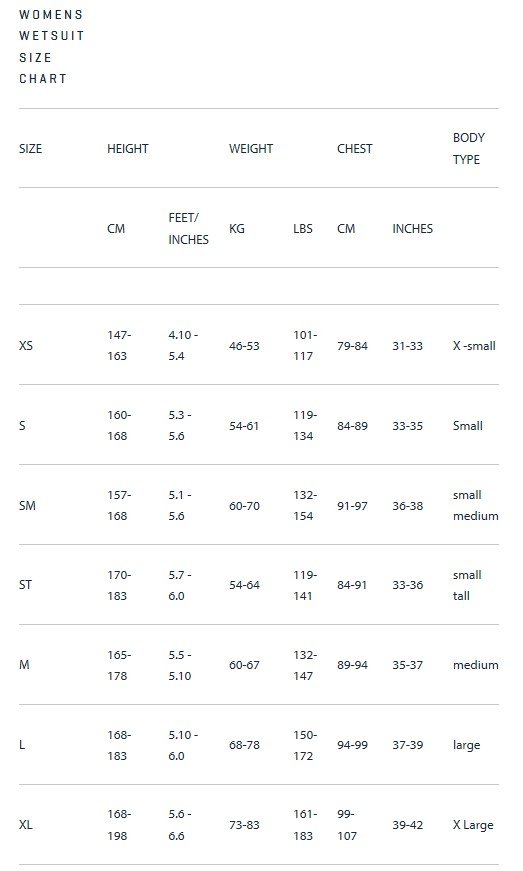
Task: Click the Womens Wetsuit Size Chart title
Action: point(51,47)
